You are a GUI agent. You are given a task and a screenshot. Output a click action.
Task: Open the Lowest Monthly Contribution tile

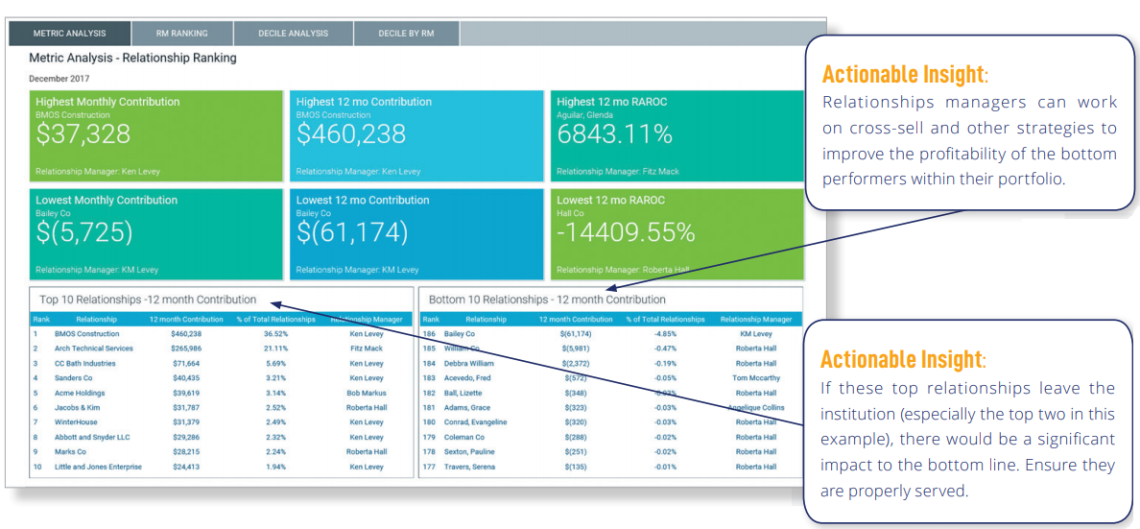point(156,234)
